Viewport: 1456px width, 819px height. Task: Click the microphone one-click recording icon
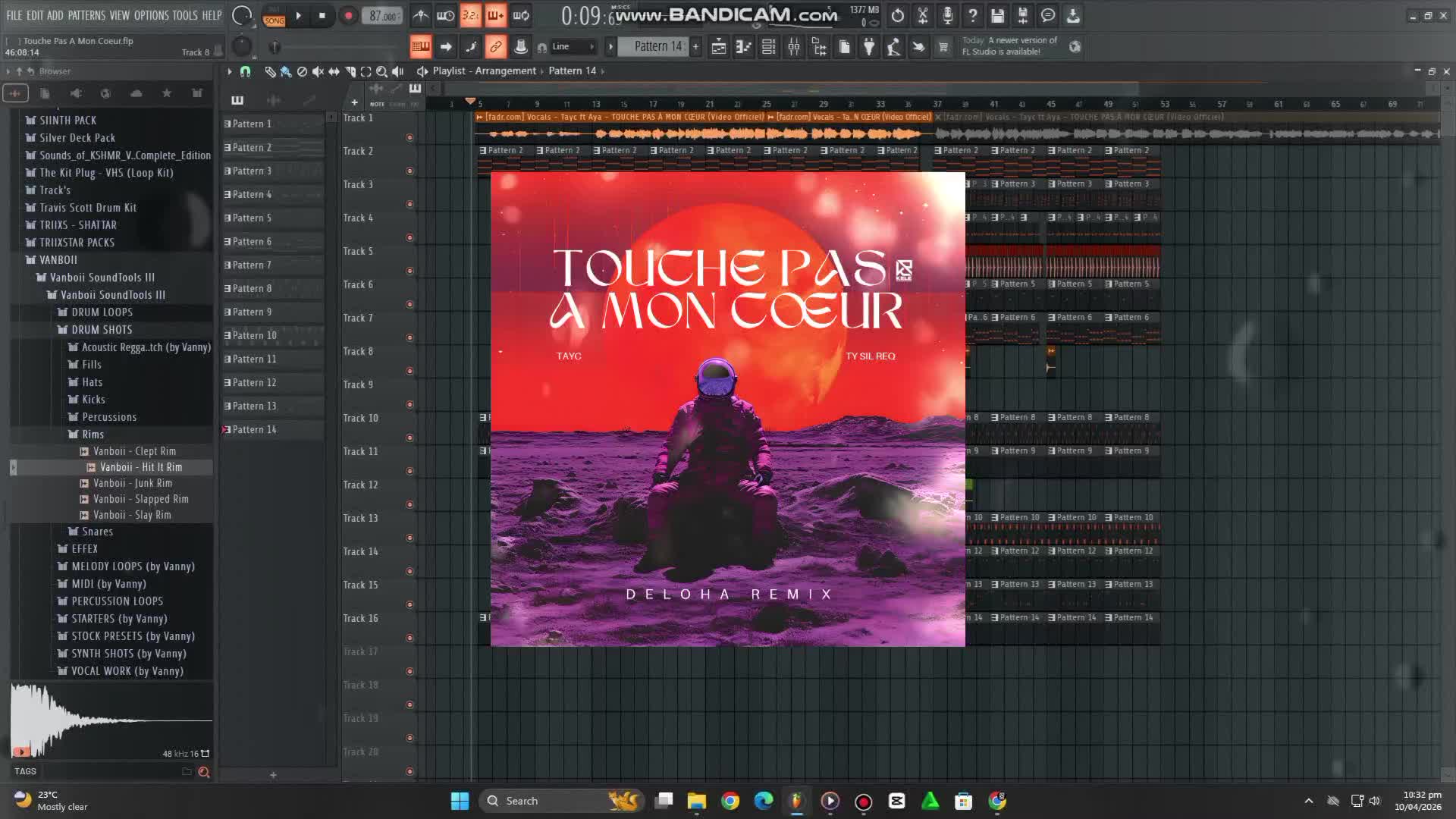947,15
